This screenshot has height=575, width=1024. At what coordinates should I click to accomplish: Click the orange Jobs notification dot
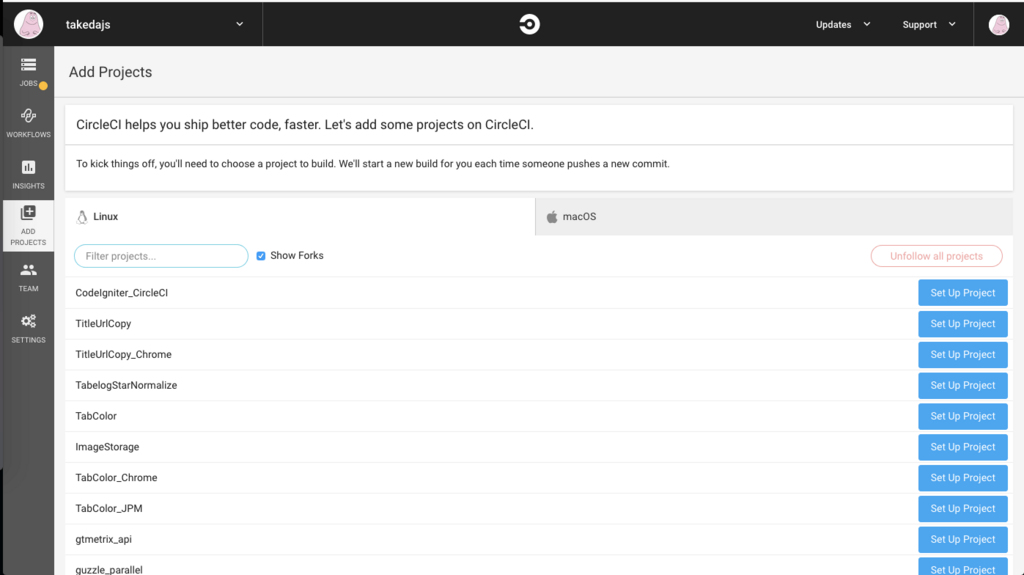(x=43, y=86)
